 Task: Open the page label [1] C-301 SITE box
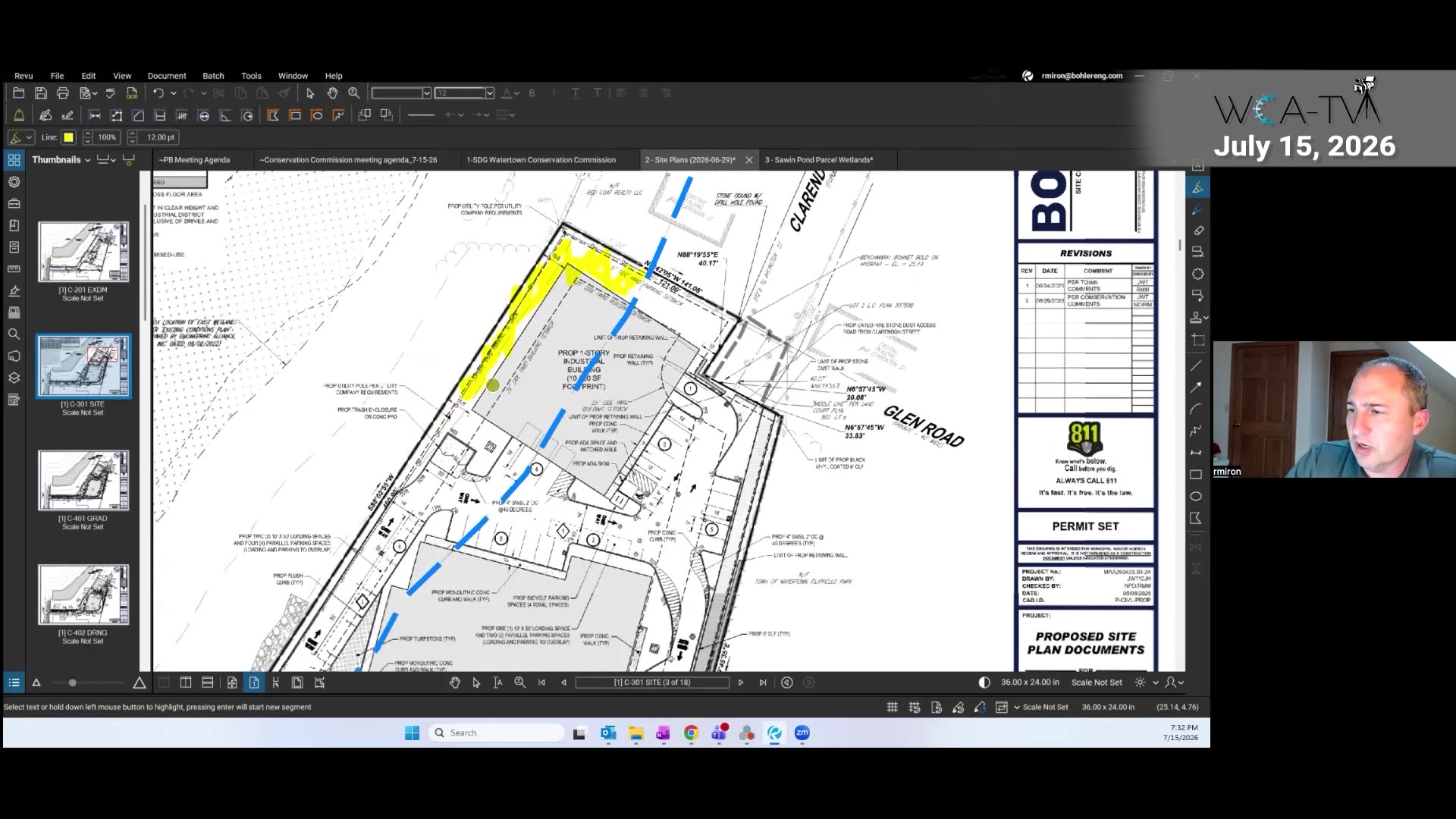[652, 682]
